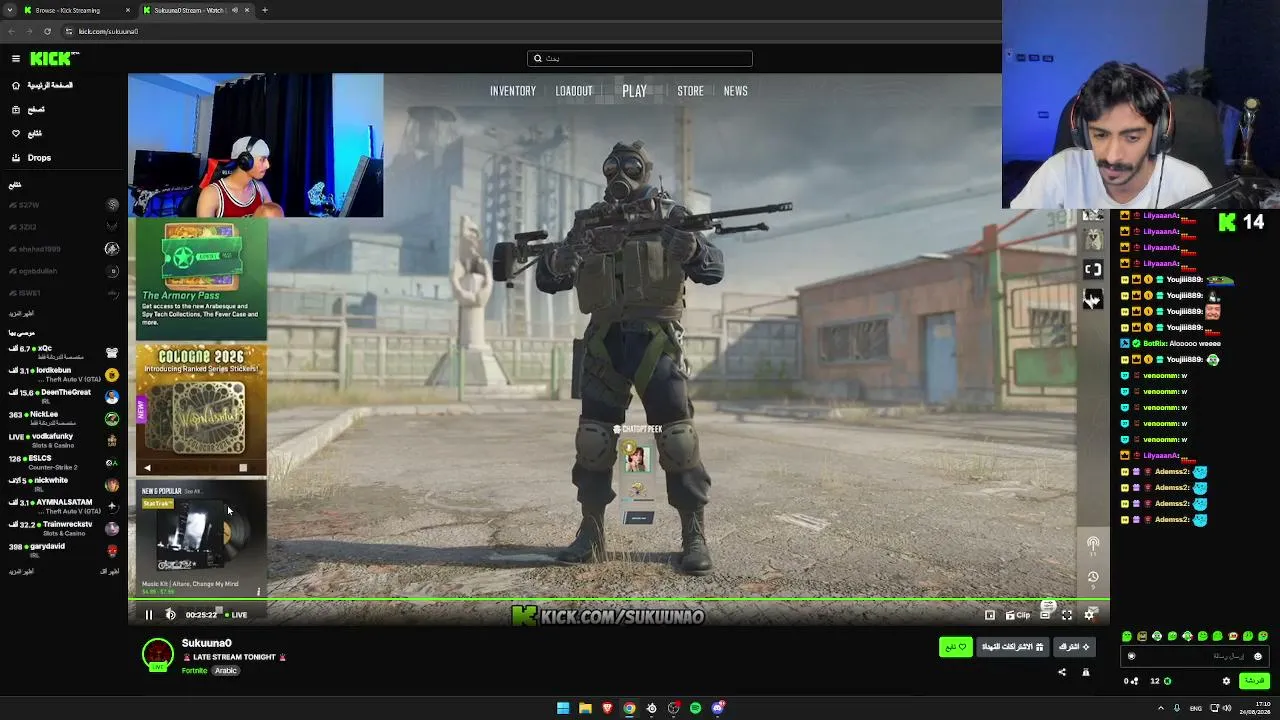The width and height of the screenshot is (1280, 720).
Task: Go back in the browser
Action: (x=12, y=31)
